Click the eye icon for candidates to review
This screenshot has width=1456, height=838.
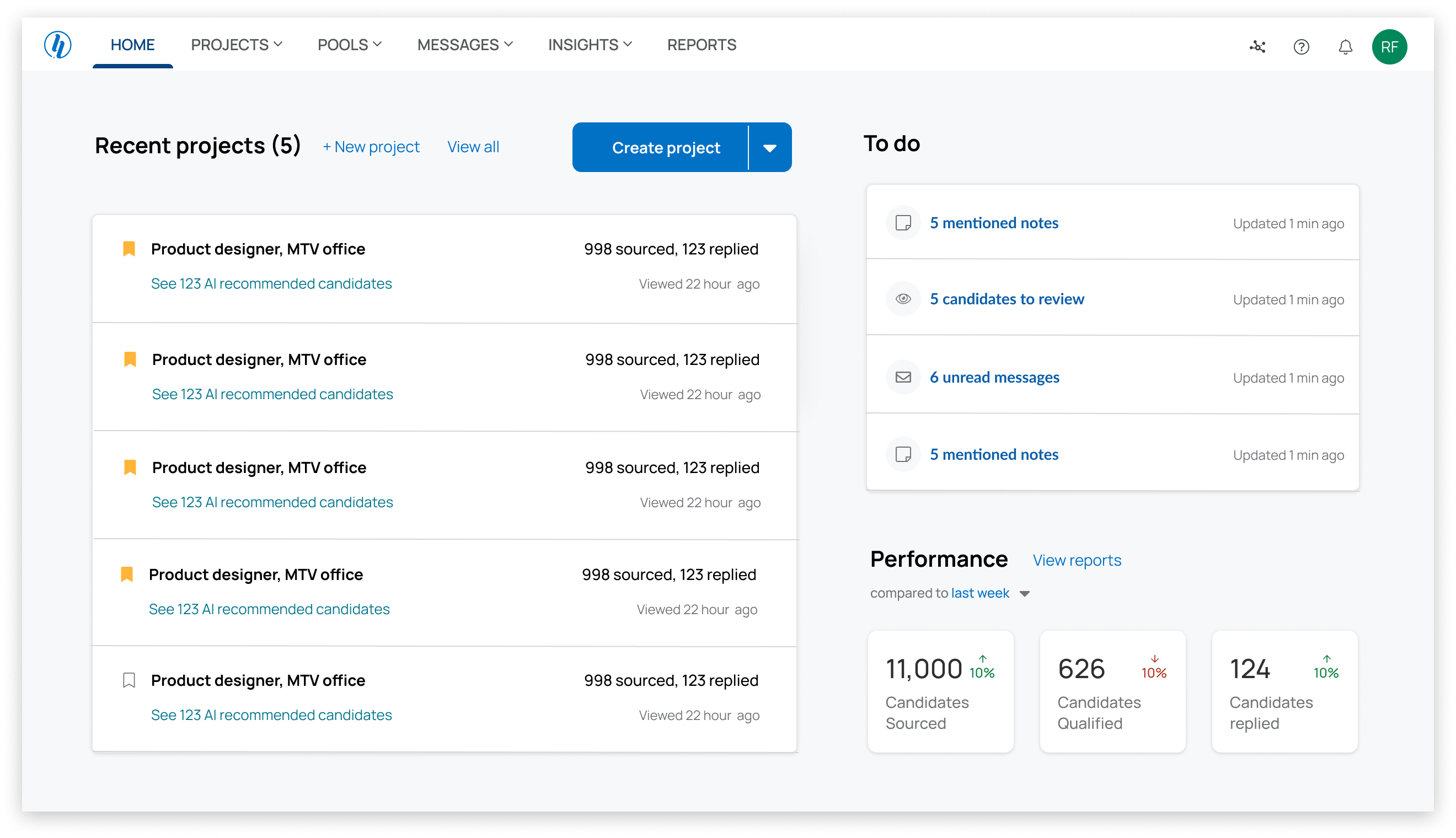[x=903, y=299]
